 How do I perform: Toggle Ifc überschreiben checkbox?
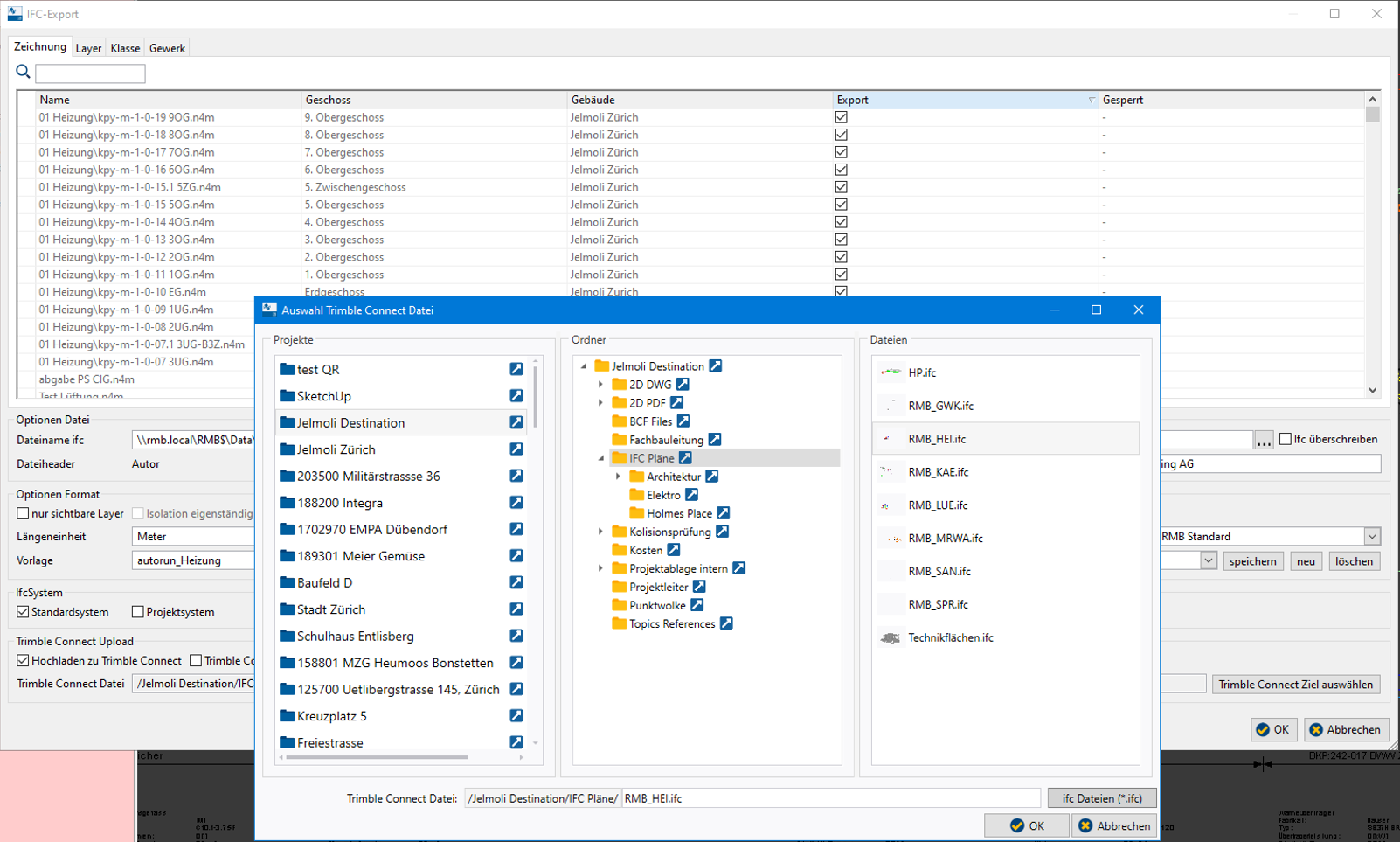pyautogui.click(x=1286, y=439)
